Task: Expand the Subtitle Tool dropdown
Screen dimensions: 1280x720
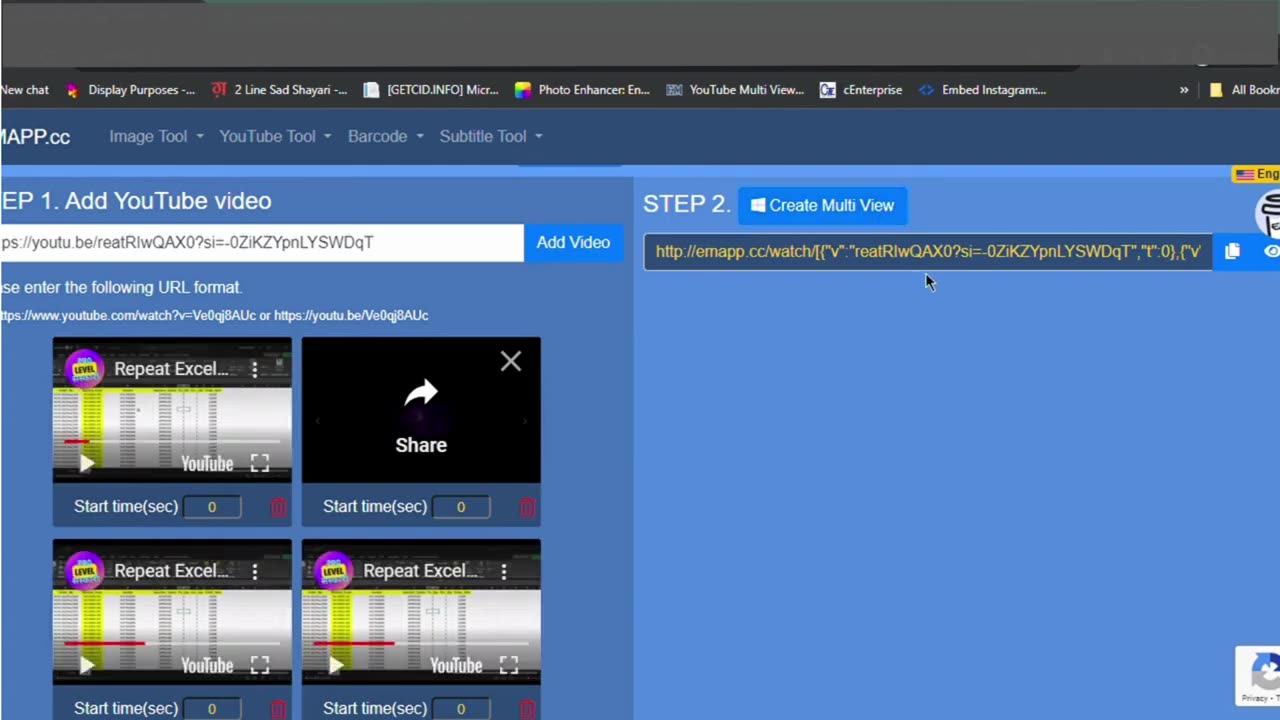Action: pyautogui.click(x=491, y=136)
